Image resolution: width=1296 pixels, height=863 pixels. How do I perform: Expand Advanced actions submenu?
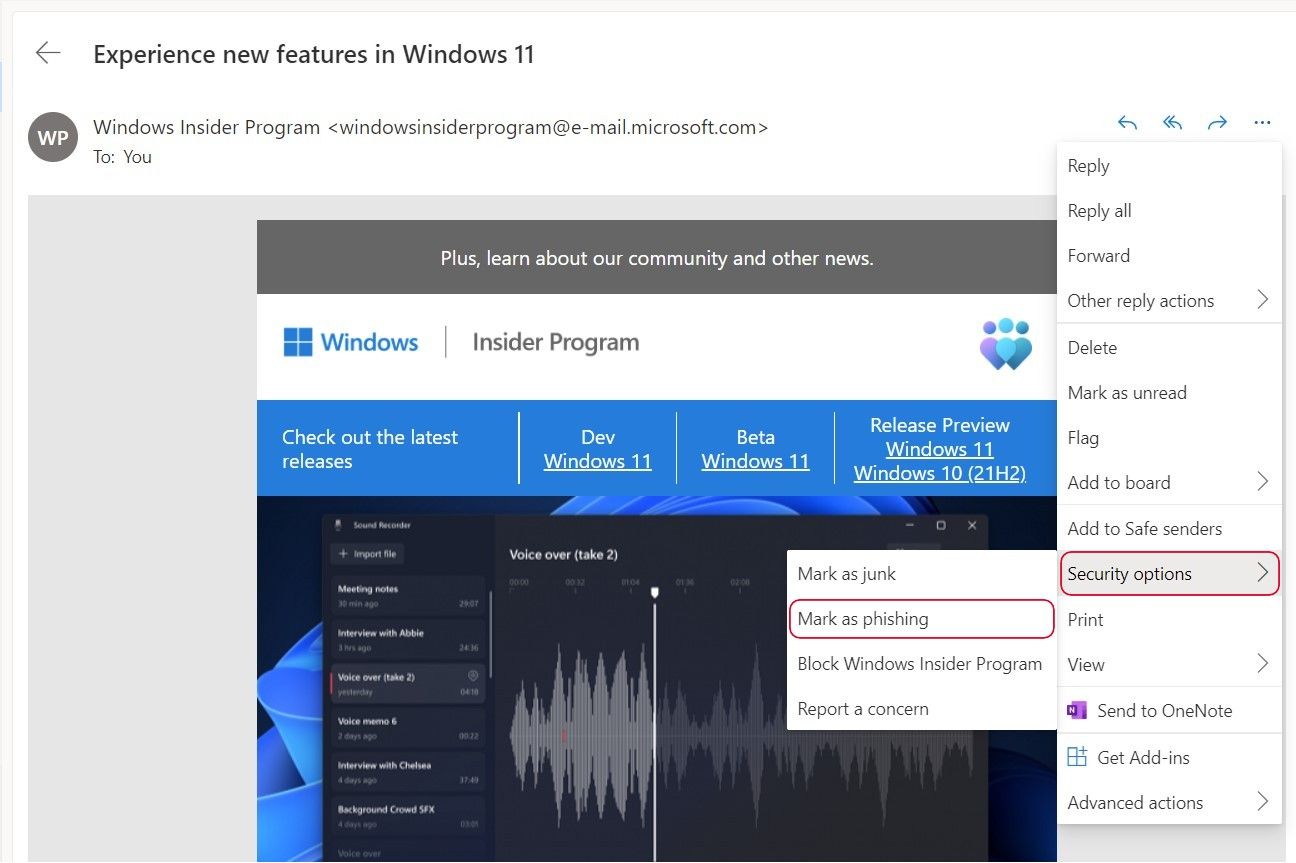click(1169, 803)
